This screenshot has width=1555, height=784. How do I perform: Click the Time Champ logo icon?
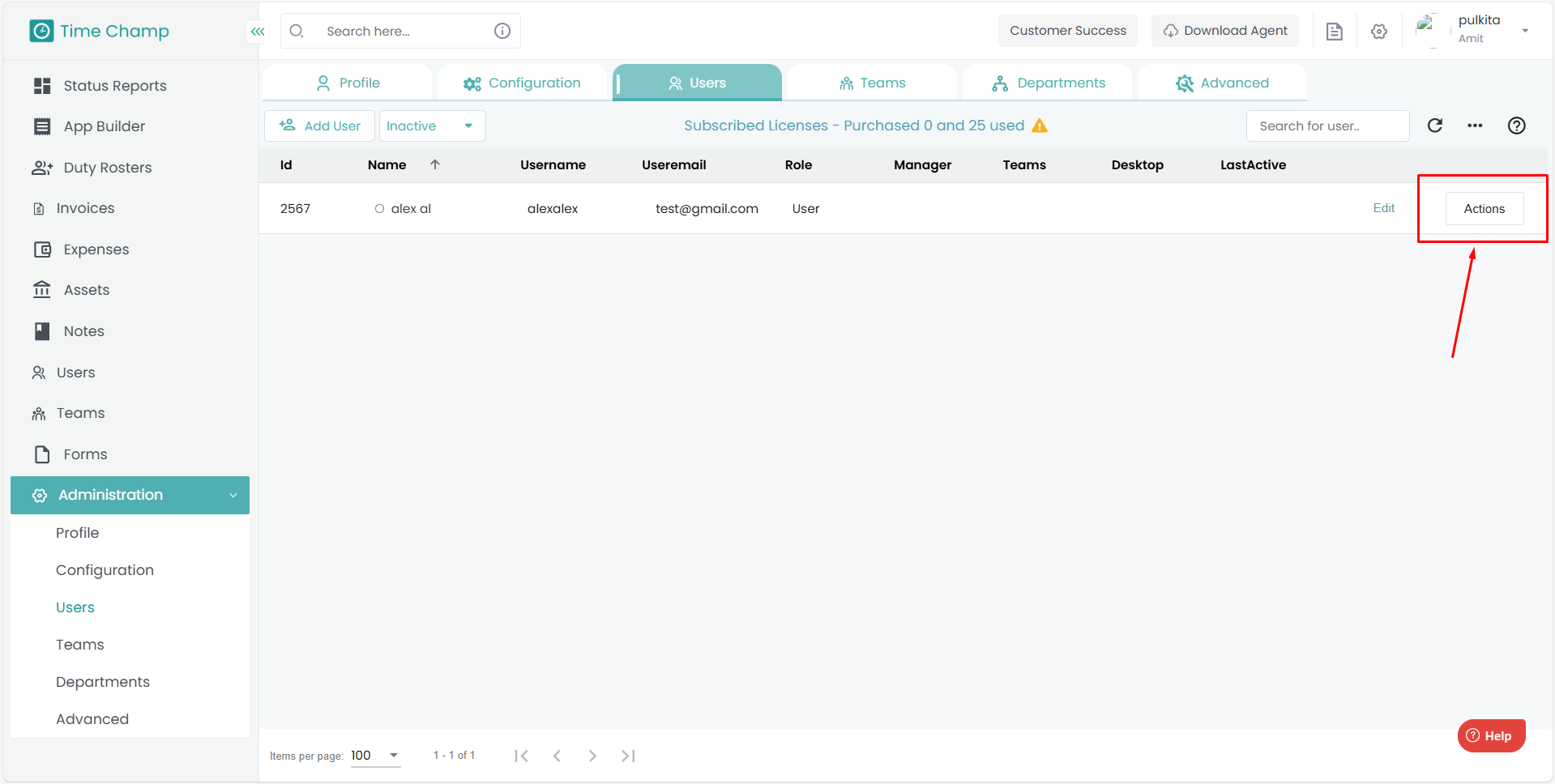pyautogui.click(x=41, y=31)
